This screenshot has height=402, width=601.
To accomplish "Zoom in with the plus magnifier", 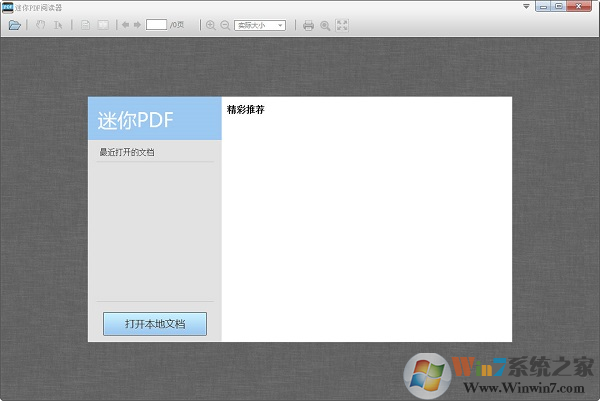I will tap(210, 25).
